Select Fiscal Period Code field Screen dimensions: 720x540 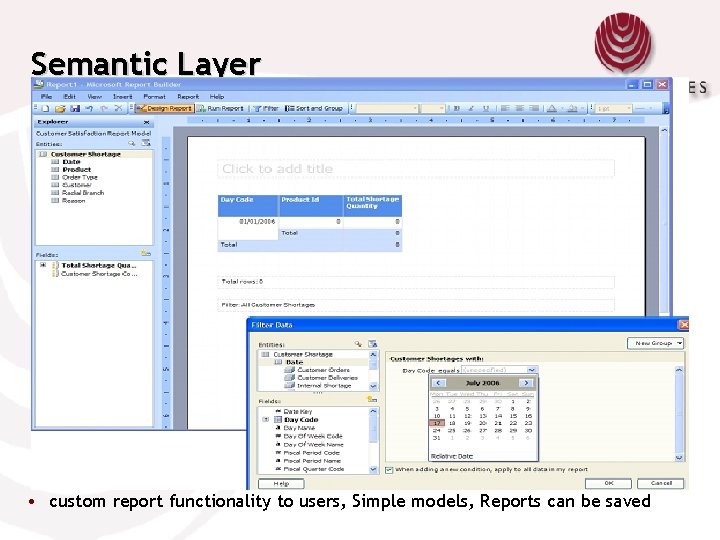point(311,453)
